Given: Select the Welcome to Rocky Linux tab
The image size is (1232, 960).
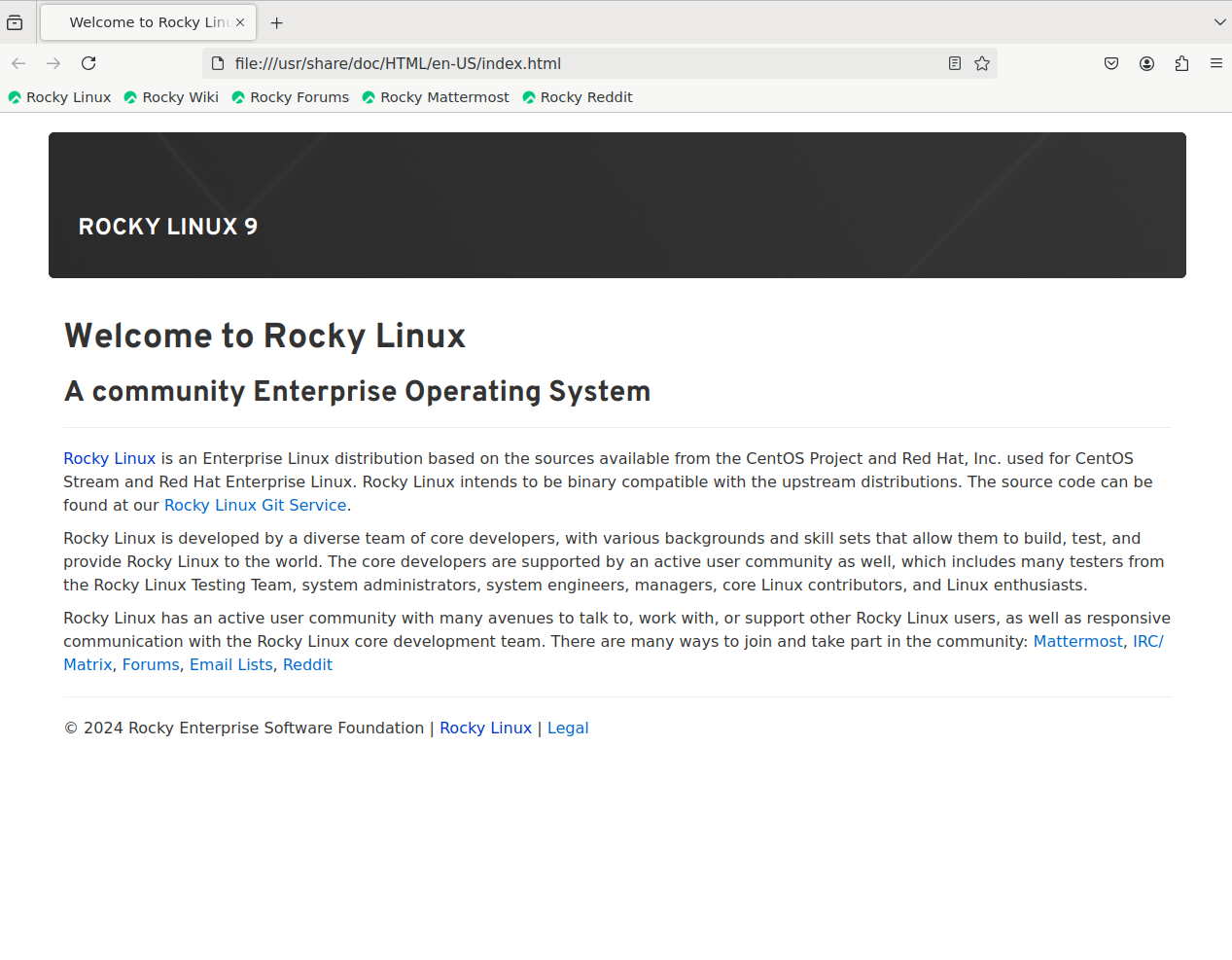Looking at the screenshot, I should click(x=148, y=22).
